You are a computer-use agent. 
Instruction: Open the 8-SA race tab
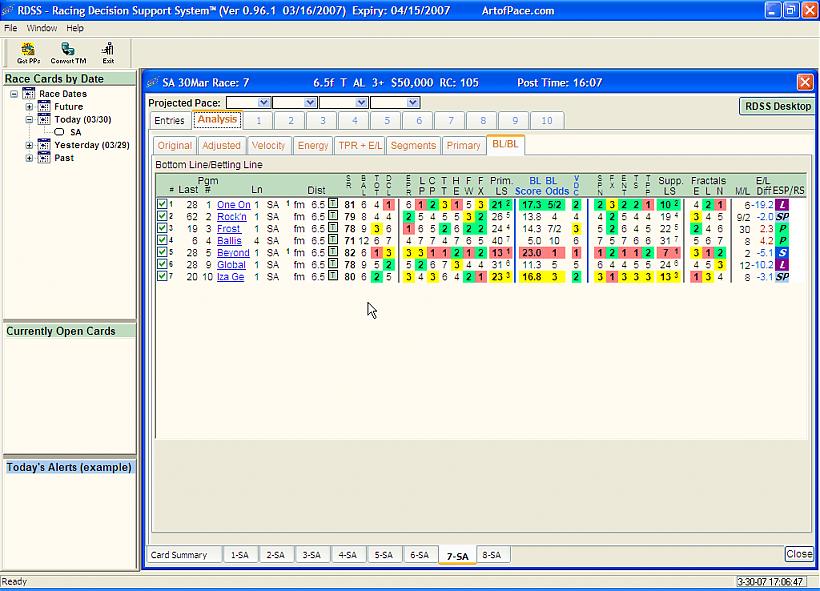pos(492,555)
